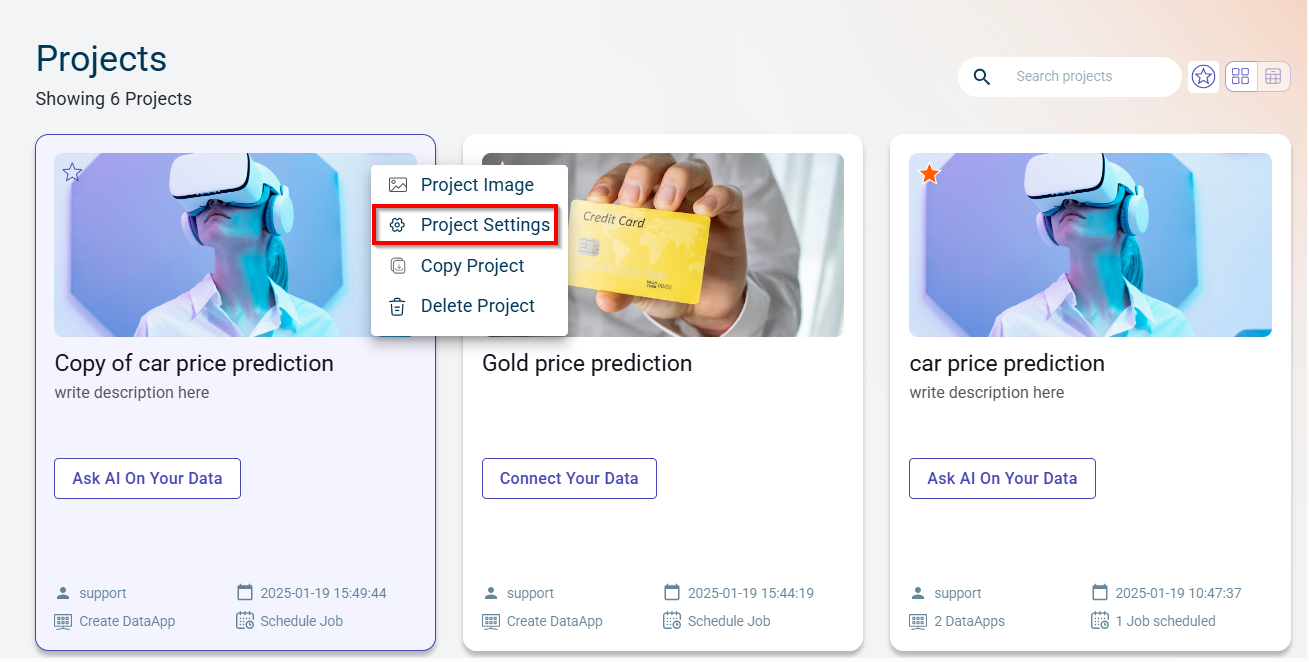This screenshot has height=662, width=1309.
Task: Select Delete Project in the menu
Action: [x=477, y=306]
